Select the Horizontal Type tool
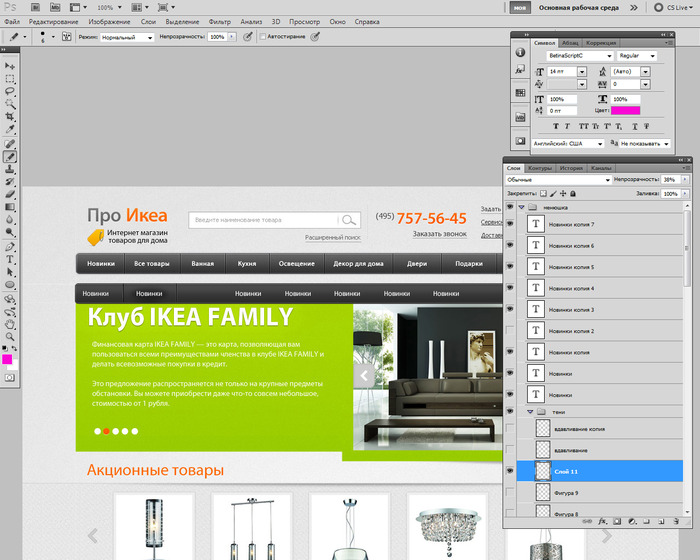 pos(10,259)
